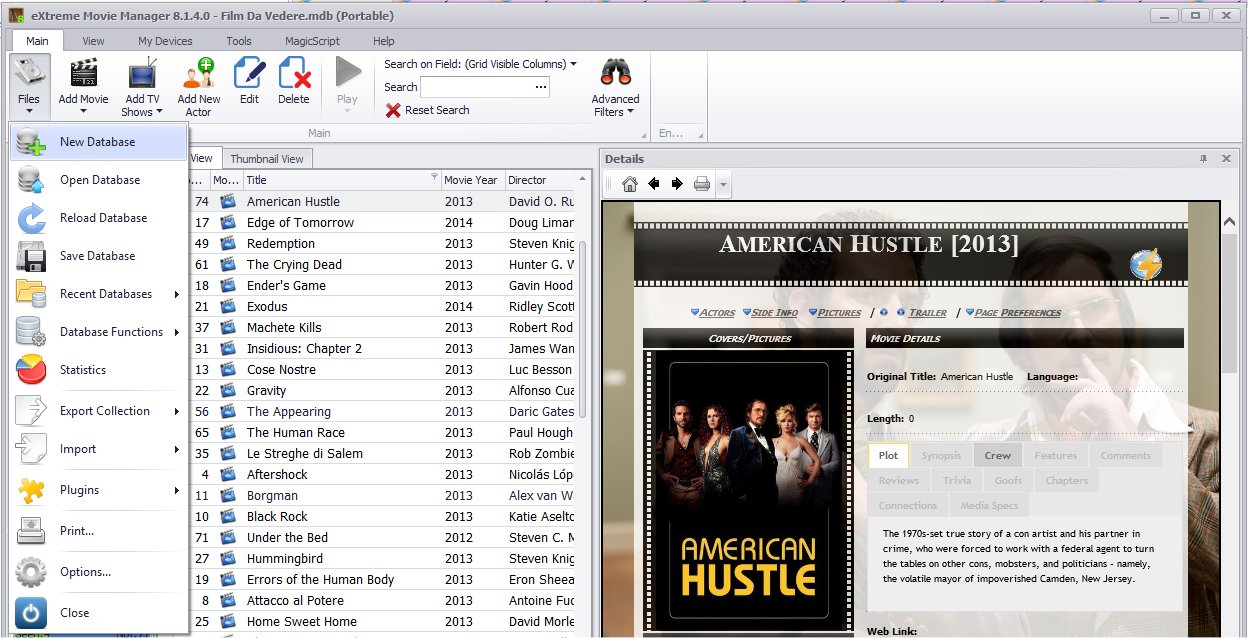Click the Edit pencil icon
Screen dimensions: 1248x638
[249, 74]
